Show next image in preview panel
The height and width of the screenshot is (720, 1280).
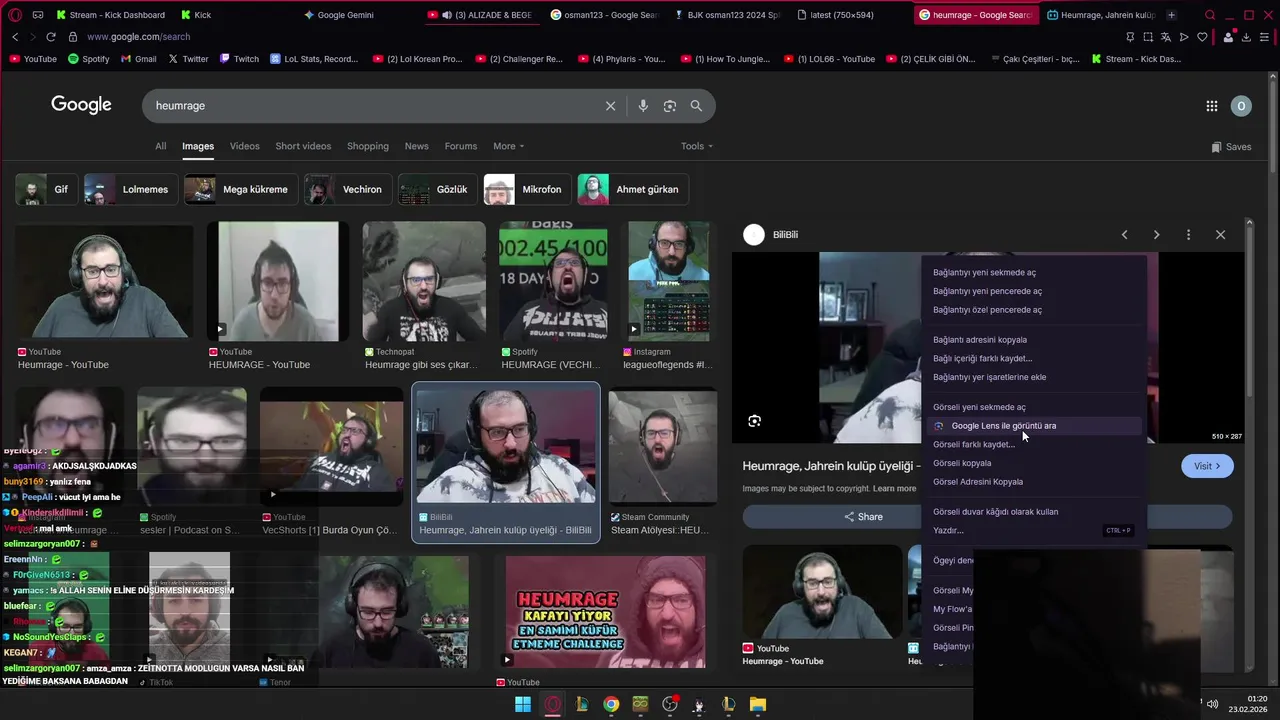tap(1156, 235)
